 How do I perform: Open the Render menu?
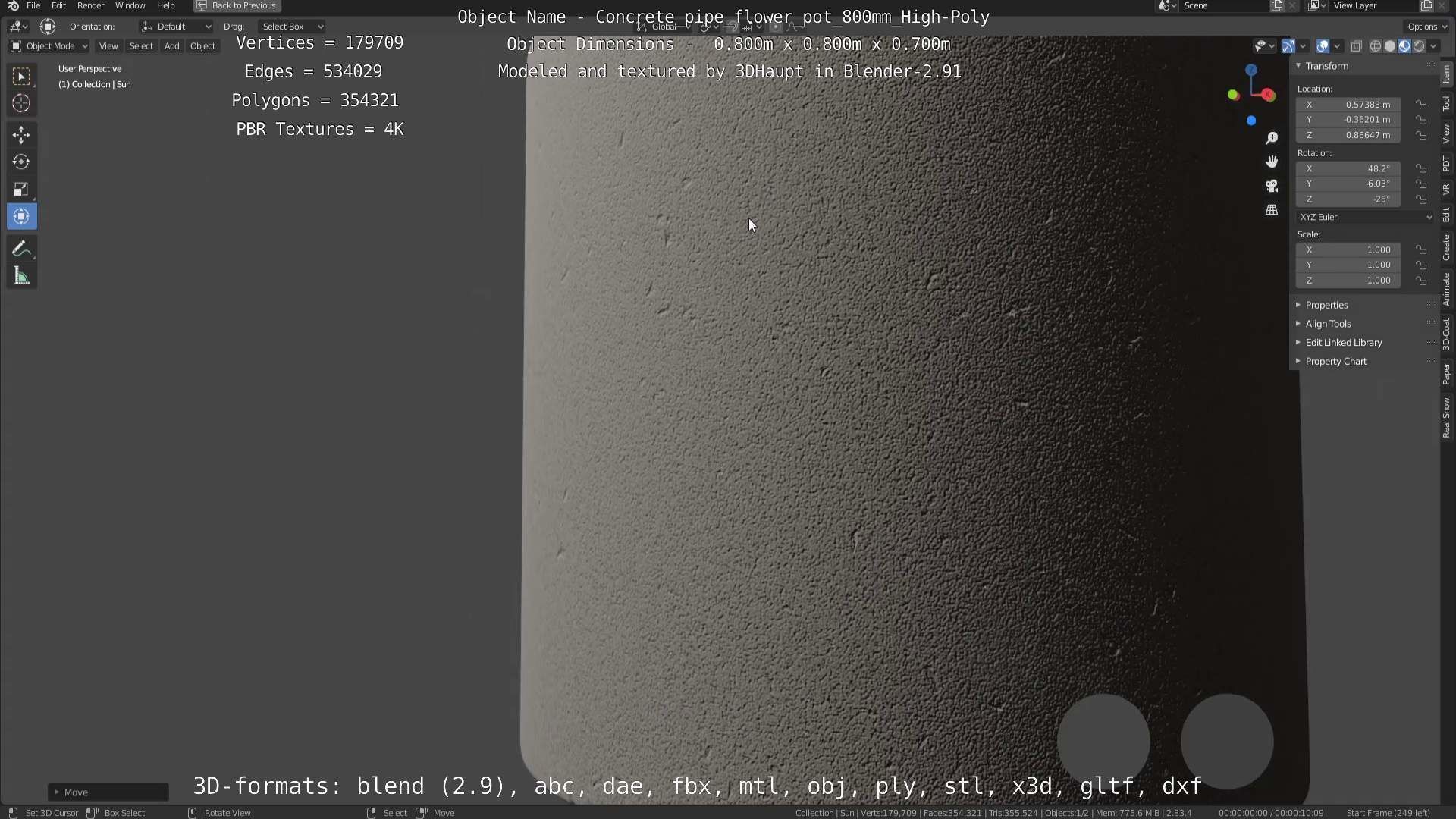pos(90,5)
